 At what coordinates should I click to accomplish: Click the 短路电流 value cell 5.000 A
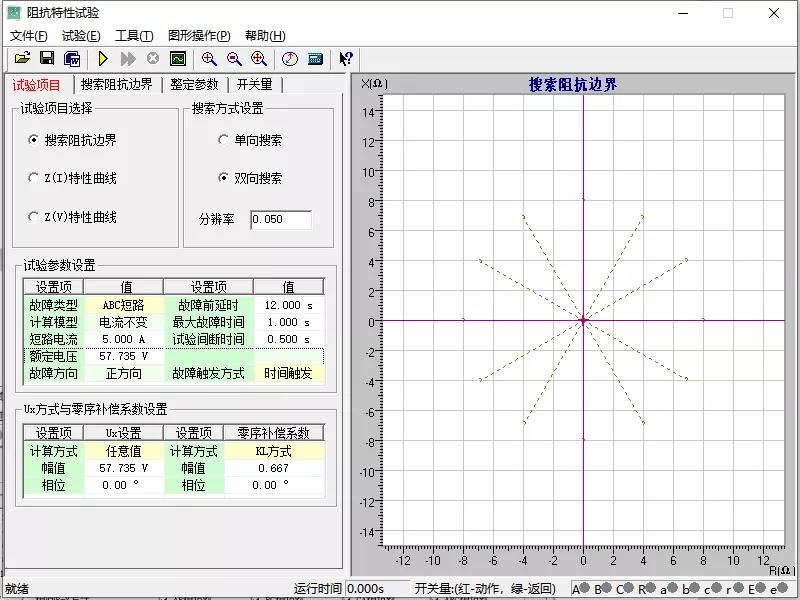coord(123,339)
